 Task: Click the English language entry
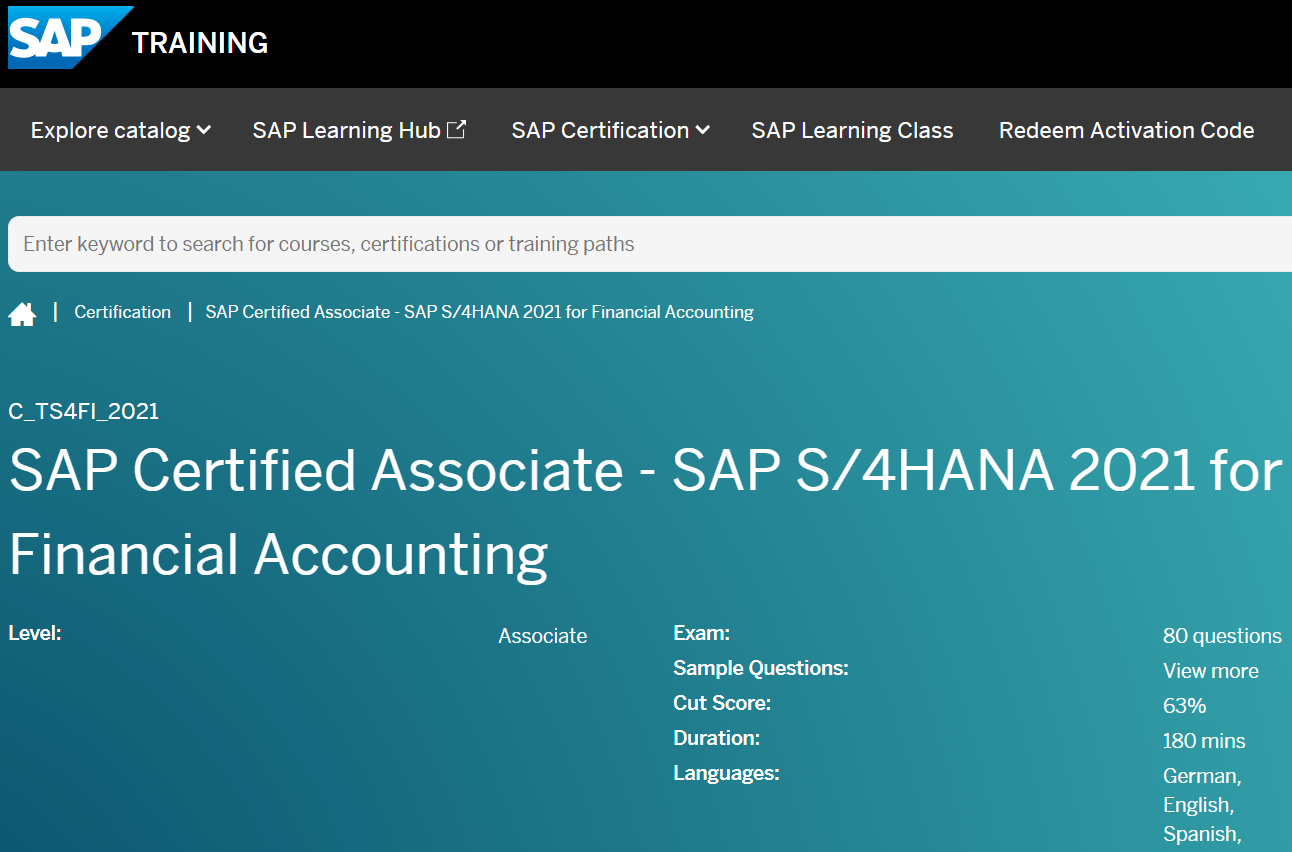pyautogui.click(x=1198, y=805)
